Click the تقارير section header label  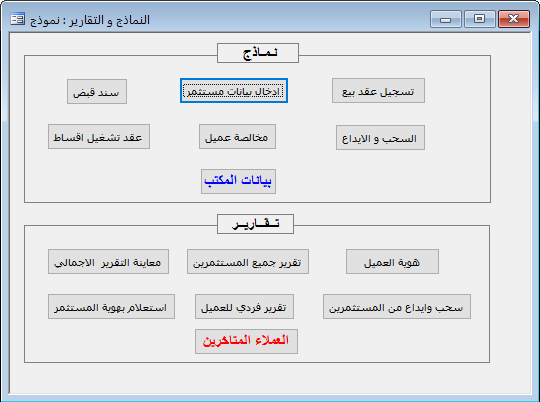pos(256,224)
